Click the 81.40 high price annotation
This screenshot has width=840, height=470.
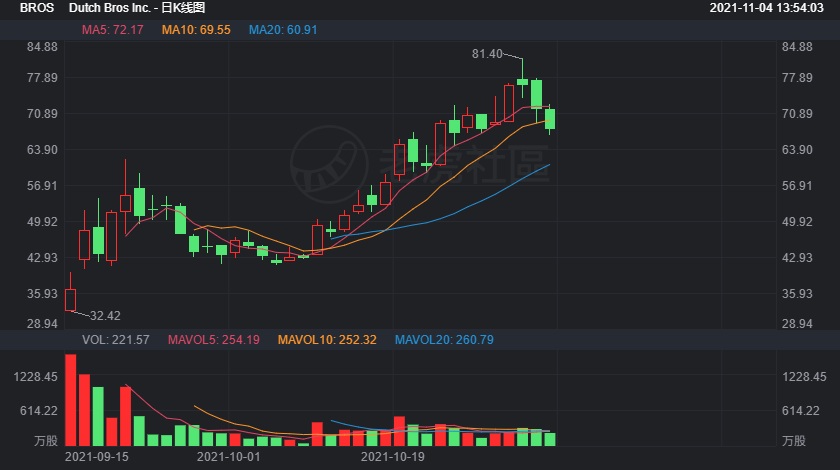click(x=487, y=54)
